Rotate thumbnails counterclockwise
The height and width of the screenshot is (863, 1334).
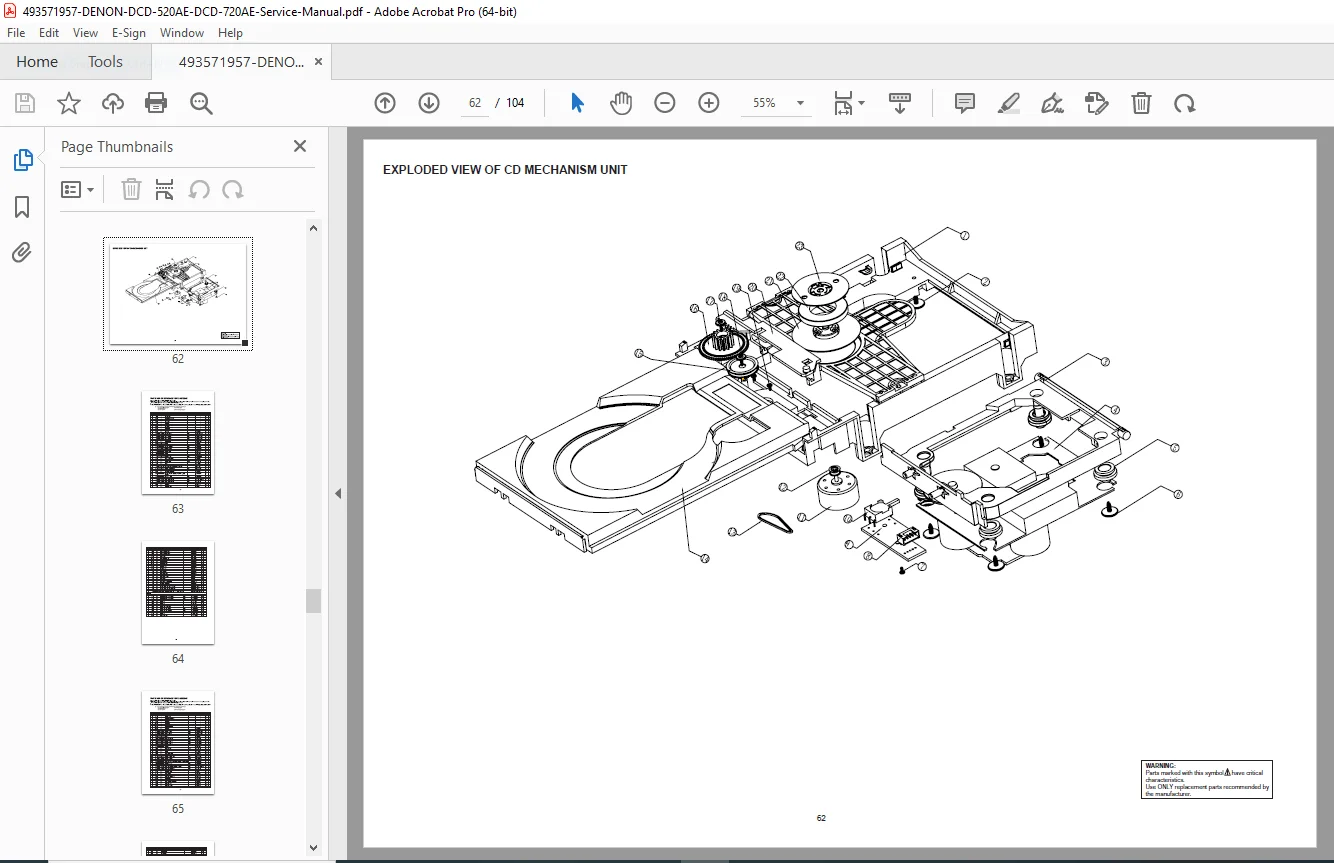(x=199, y=189)
